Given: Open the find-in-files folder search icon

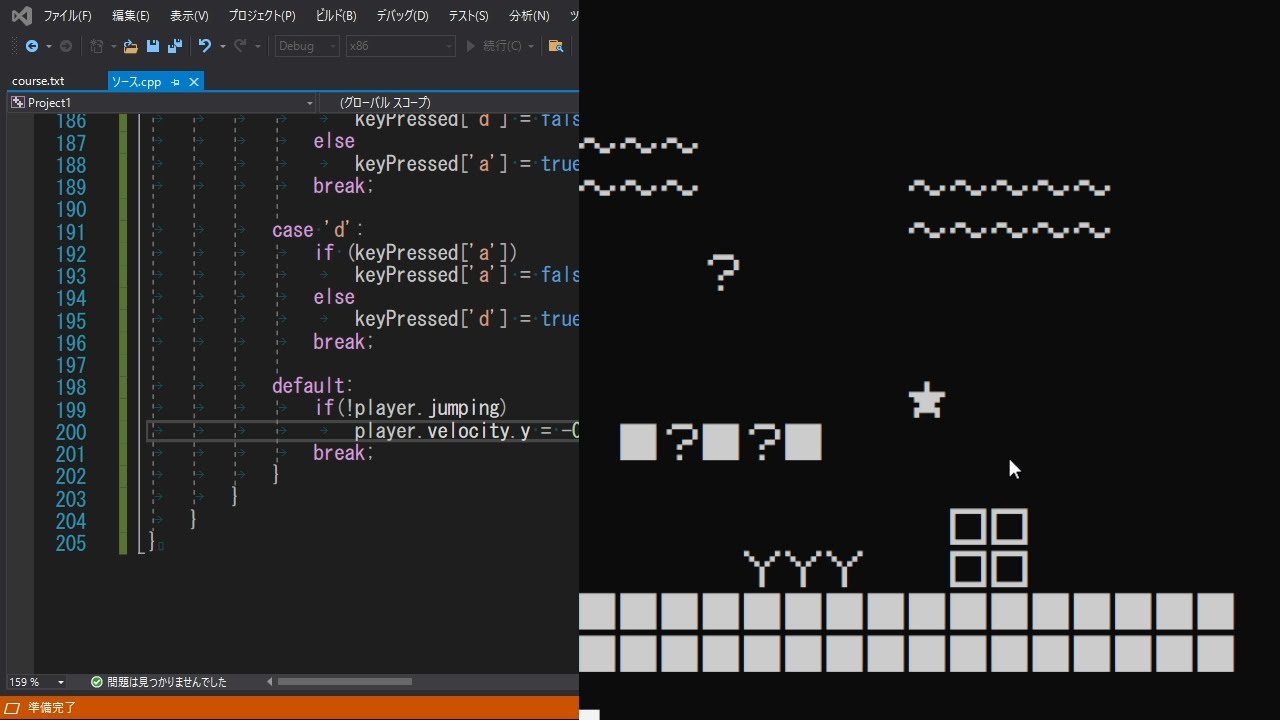Looking at the screenshot, I should [556, 46].
